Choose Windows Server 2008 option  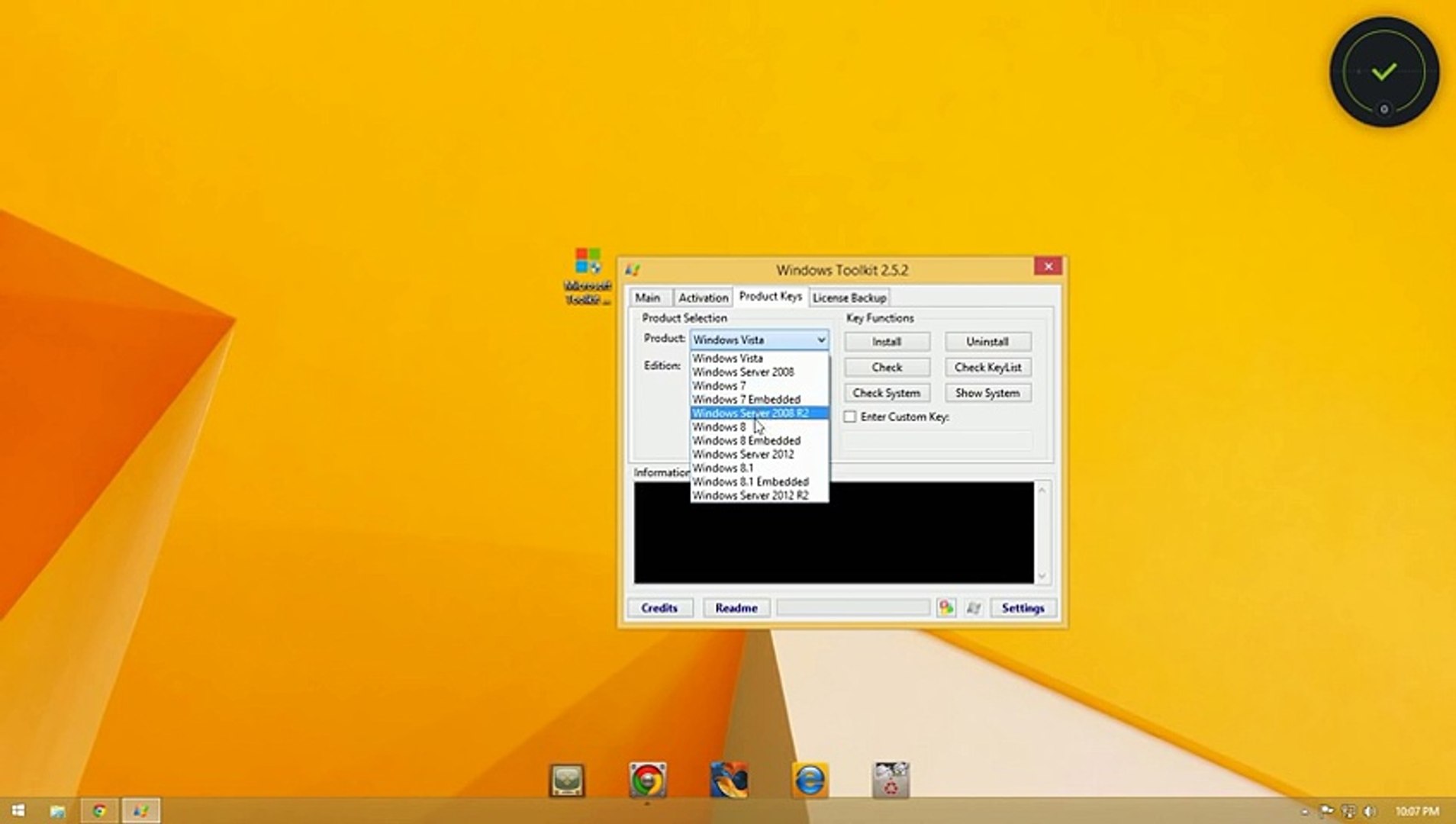(759, 372)
